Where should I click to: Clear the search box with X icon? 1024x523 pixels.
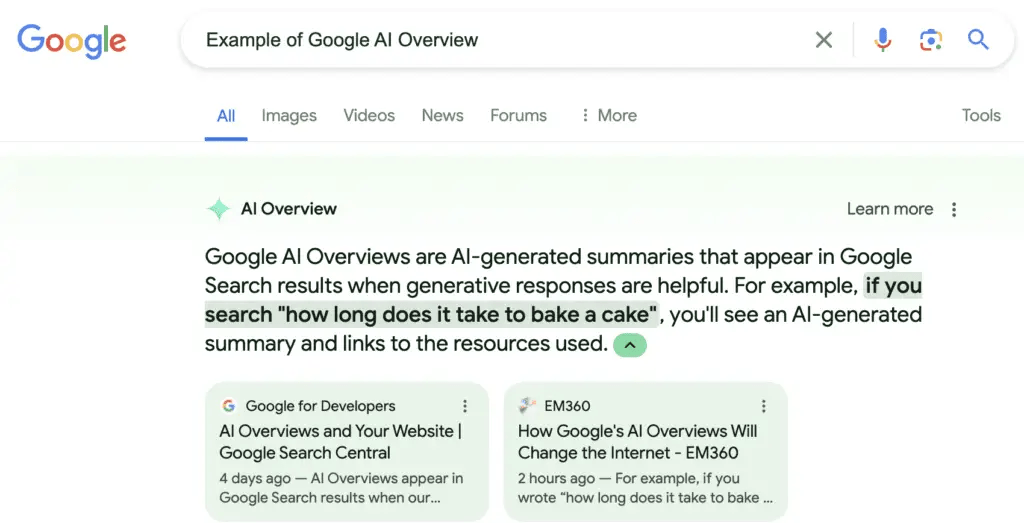pyautogui.click(x=824, y=40)
